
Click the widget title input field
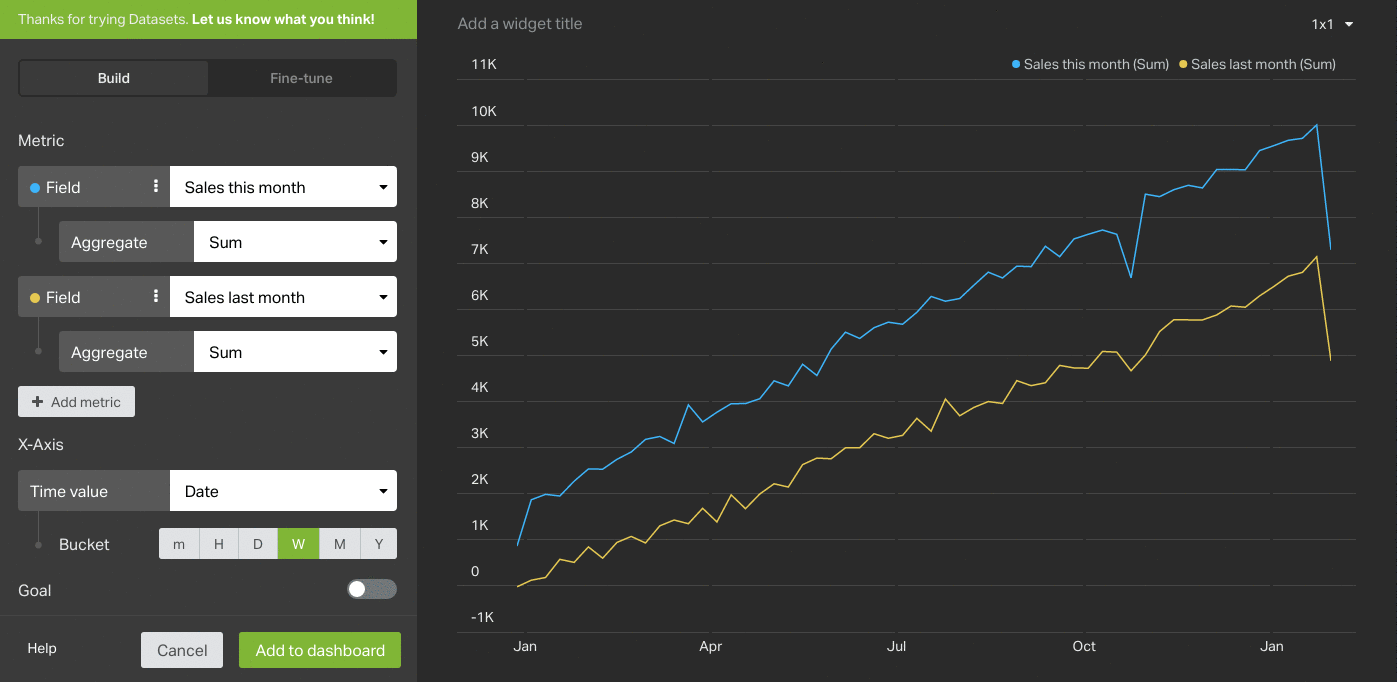coord(520,24)
